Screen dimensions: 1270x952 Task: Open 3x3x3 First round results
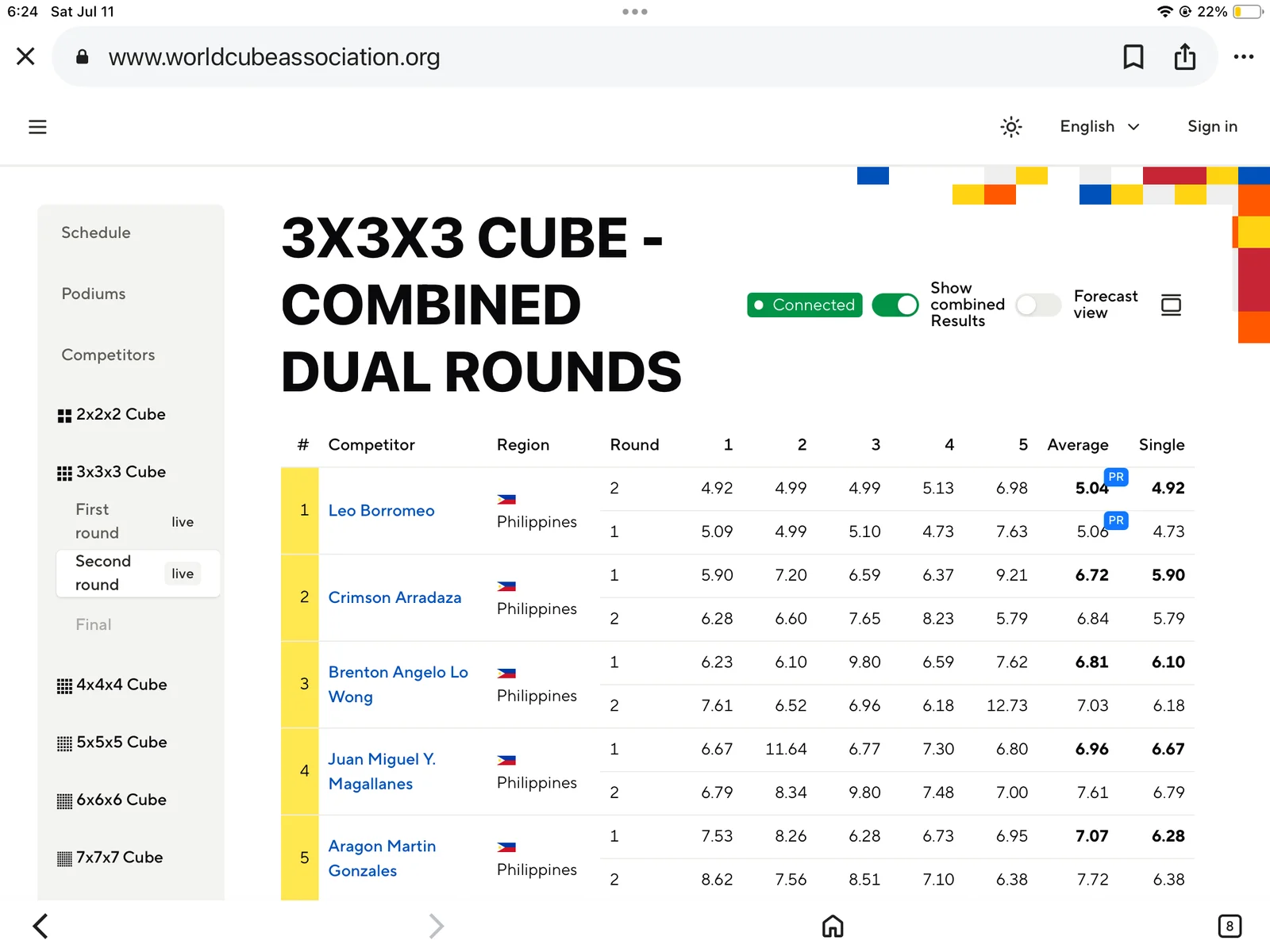coord(137,521)
